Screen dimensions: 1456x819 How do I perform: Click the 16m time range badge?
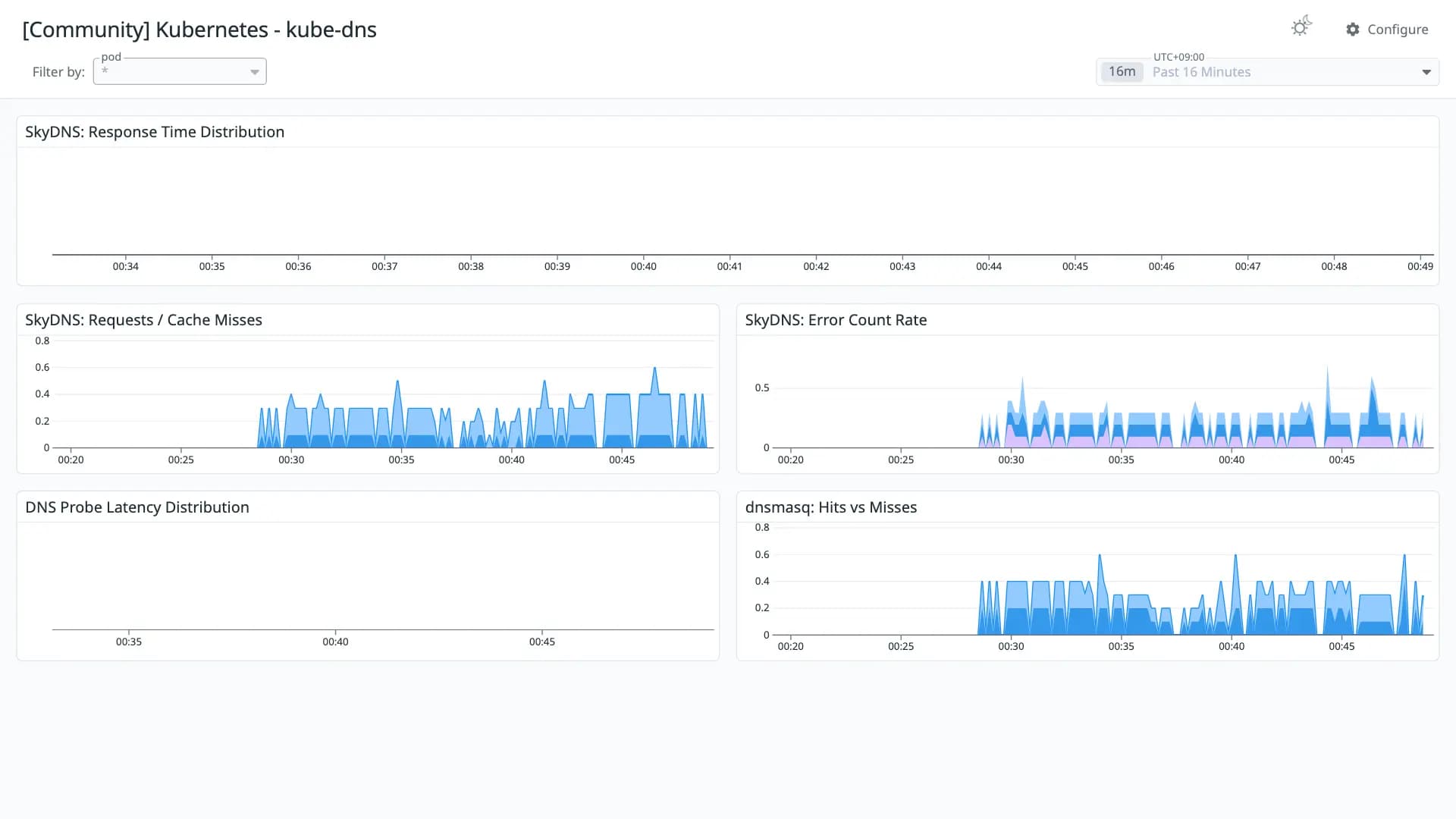click(x=1122, y=71)
